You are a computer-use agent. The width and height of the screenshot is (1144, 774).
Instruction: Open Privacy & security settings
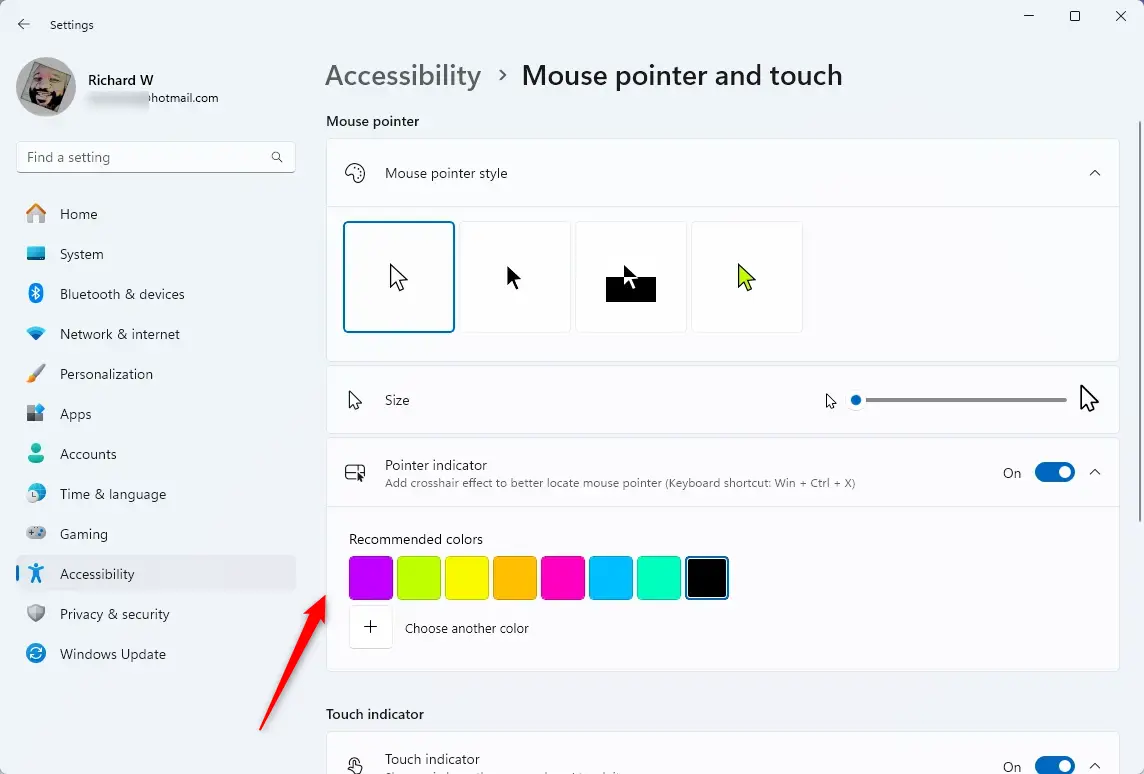click(155, 614)
